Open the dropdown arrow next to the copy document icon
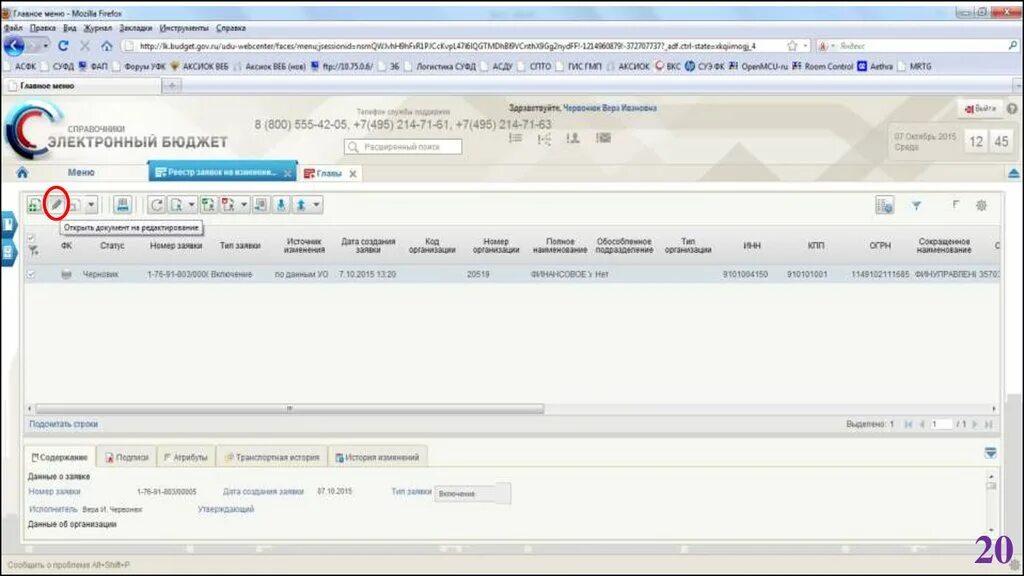Screen dimensions: 1024x576 [x=91, y=205]
